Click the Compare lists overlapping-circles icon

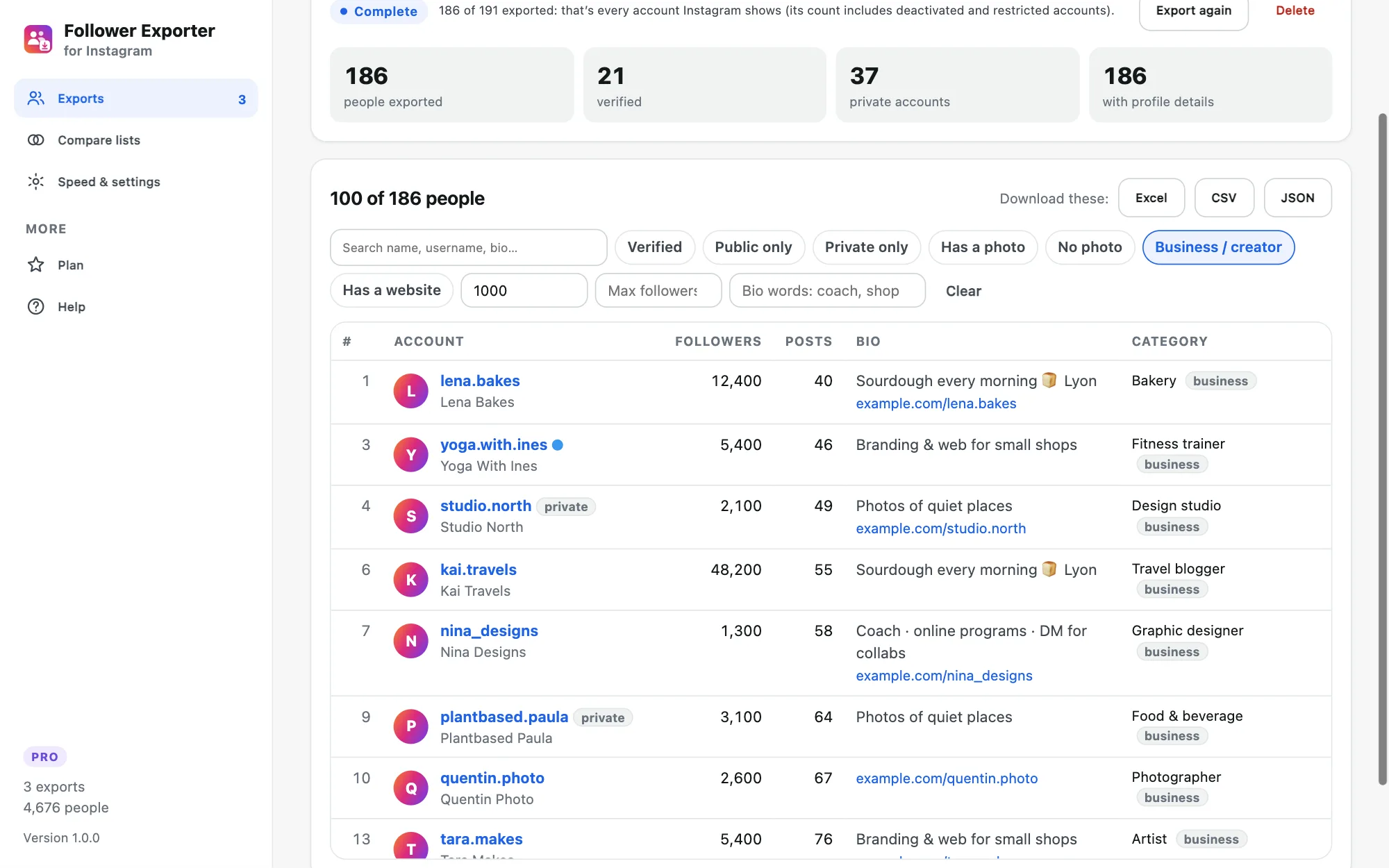coord(36,140)
